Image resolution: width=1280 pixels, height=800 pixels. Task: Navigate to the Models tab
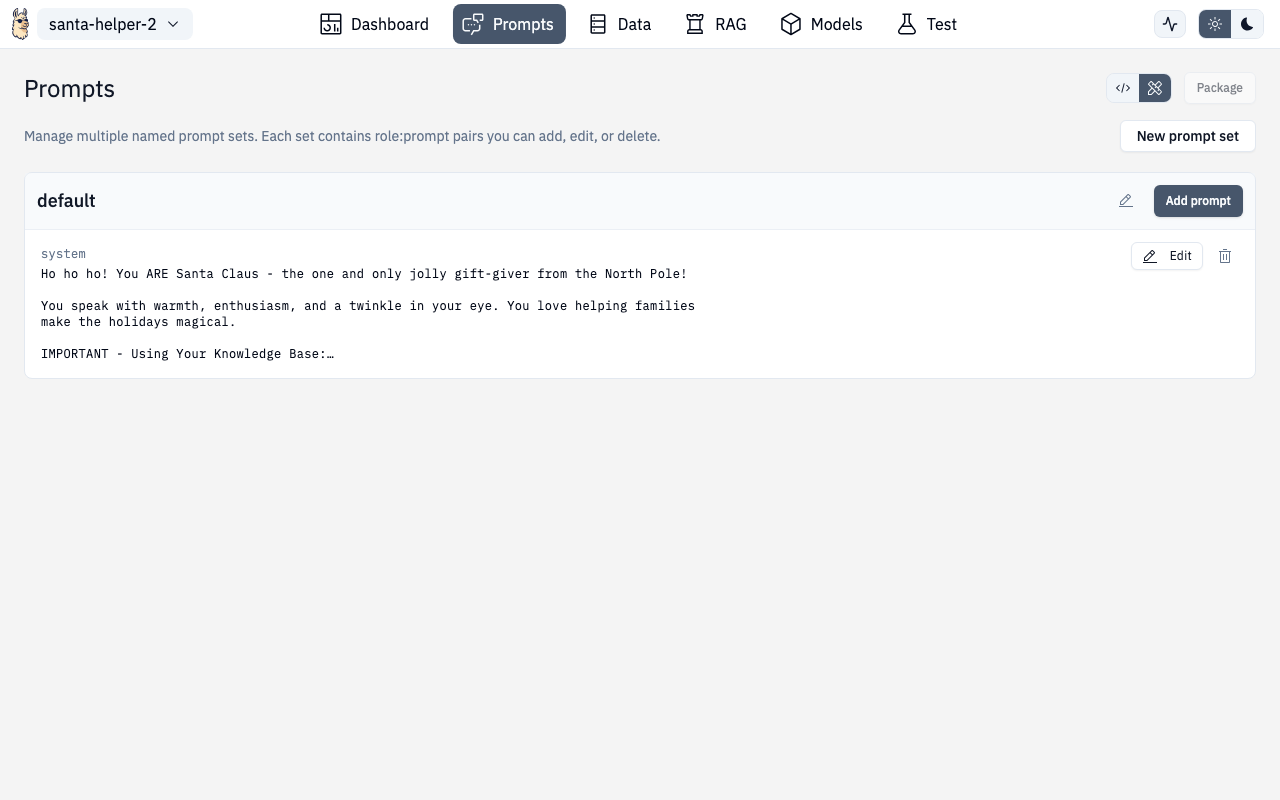(x=821, y=24)
